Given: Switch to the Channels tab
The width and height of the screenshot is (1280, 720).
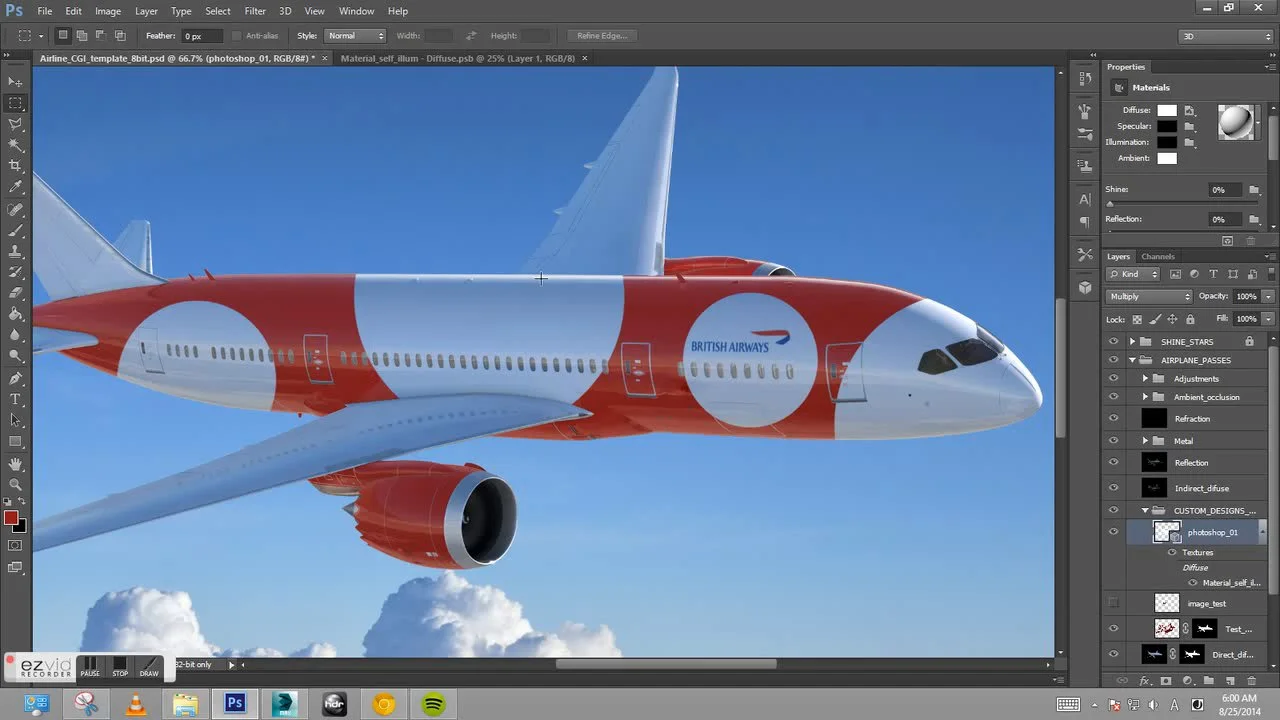Looking at the screenshot, I should (x=1158, y=256).
